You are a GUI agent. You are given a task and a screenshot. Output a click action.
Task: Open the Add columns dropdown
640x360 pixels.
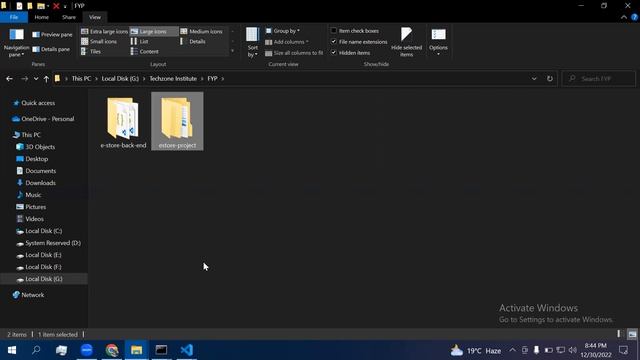[287, 42]
